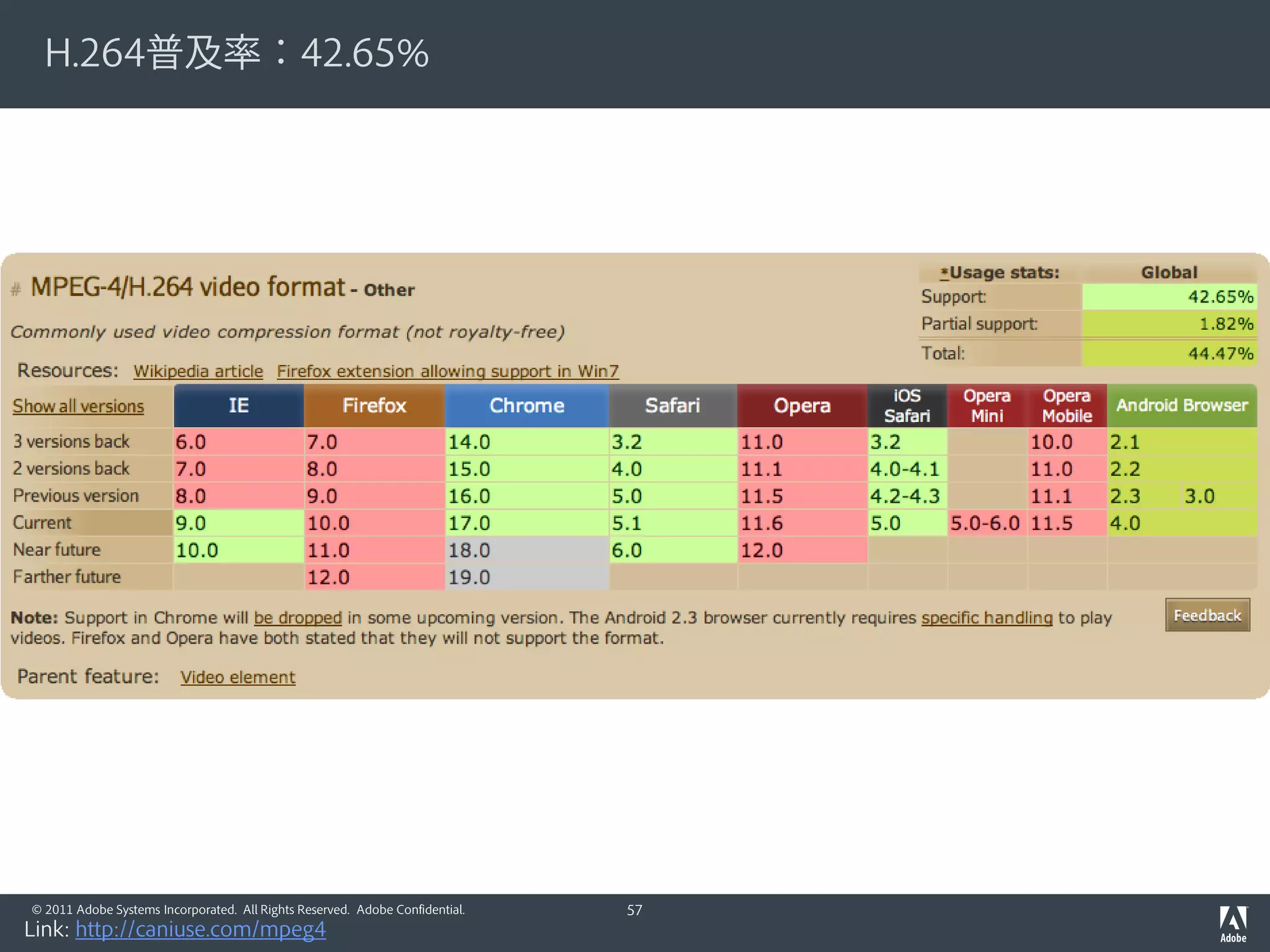1270x952 pixels.
Task: Select the Opera column header
Action: pyautogui.click(x=802, y=405)
